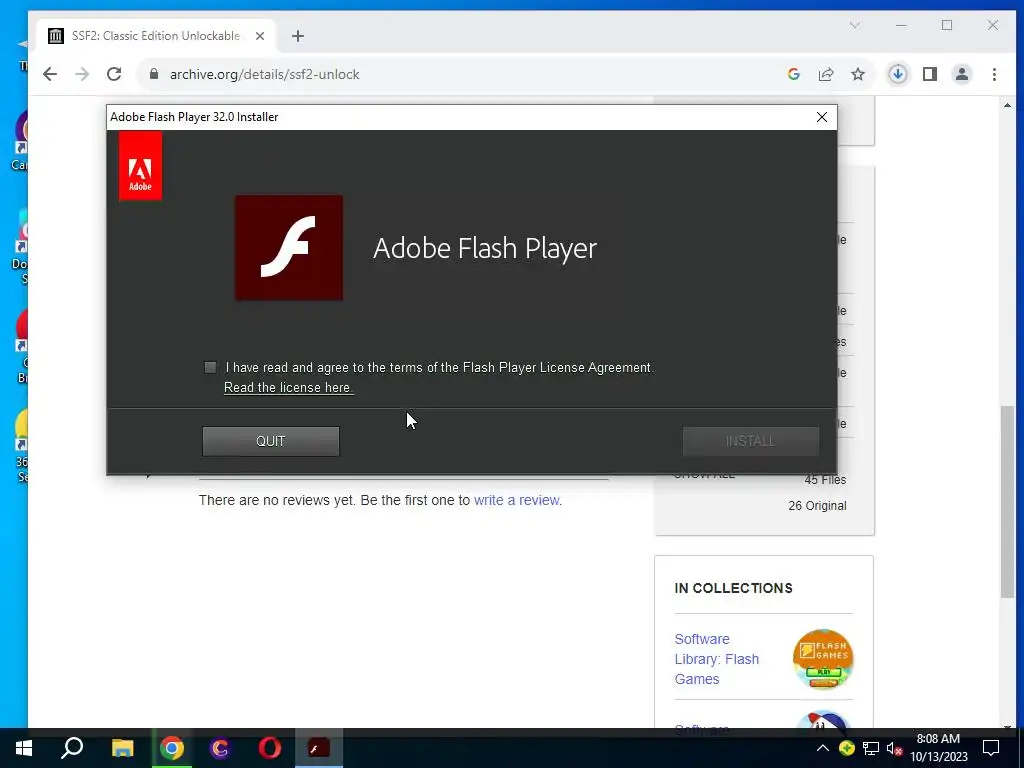Click the green tray icon

click(x=847, y=748)
